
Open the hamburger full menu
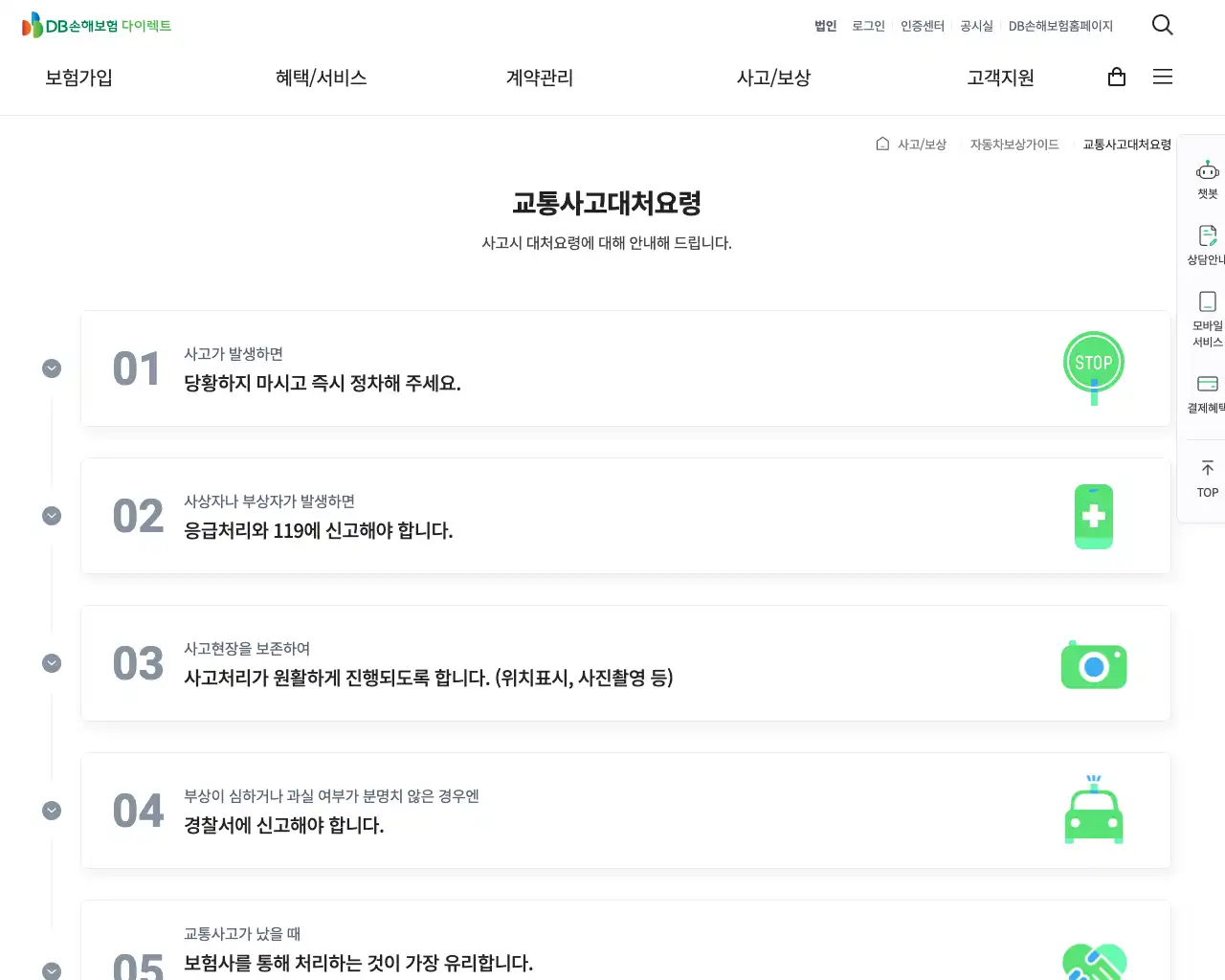[x=1162, y=78]
